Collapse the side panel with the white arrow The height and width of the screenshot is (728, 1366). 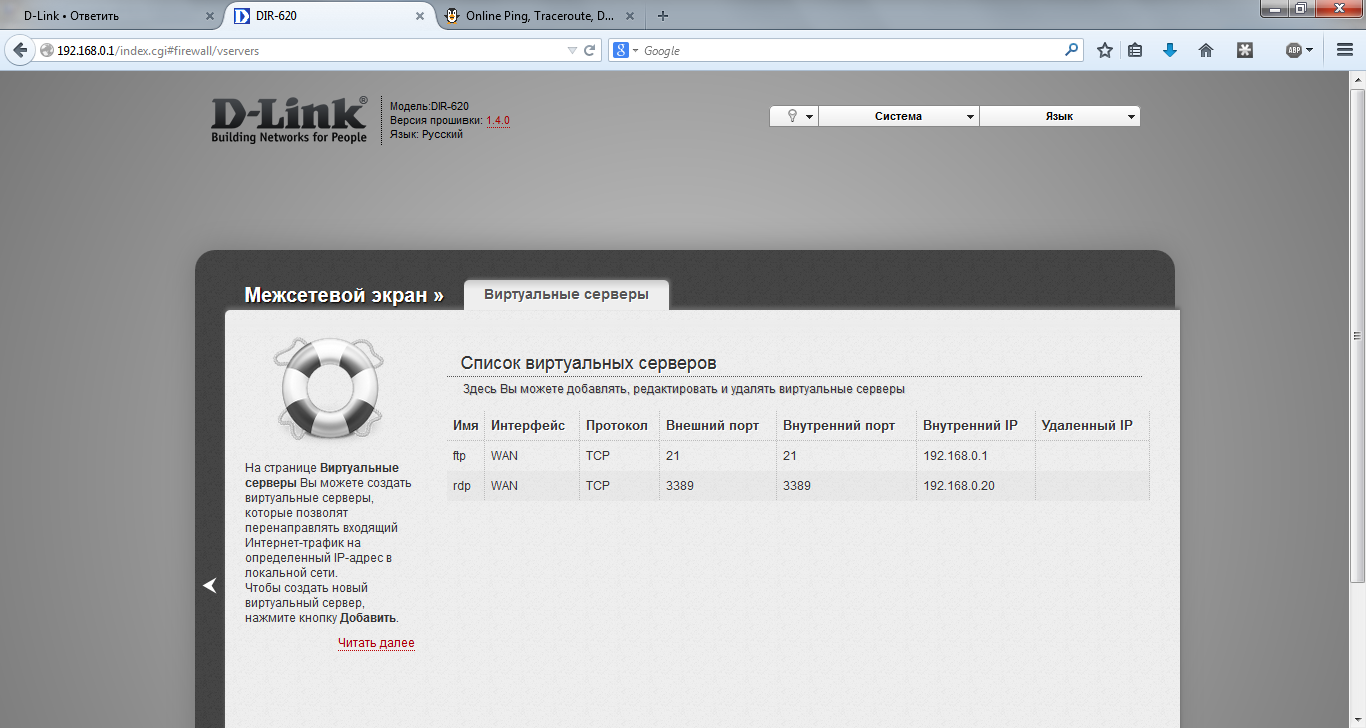(210, 585)
